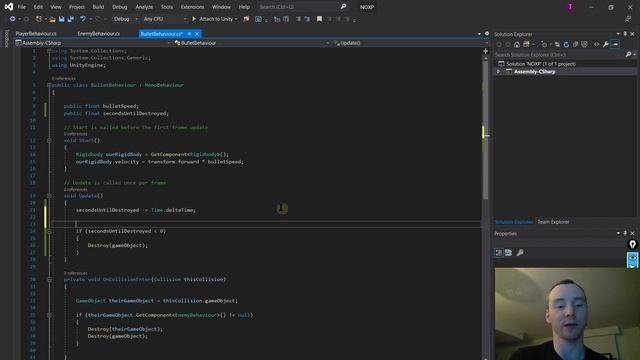Click the Collapse All icon in Solution Explorer
The image size is (640, 360).
click(575, 44)
